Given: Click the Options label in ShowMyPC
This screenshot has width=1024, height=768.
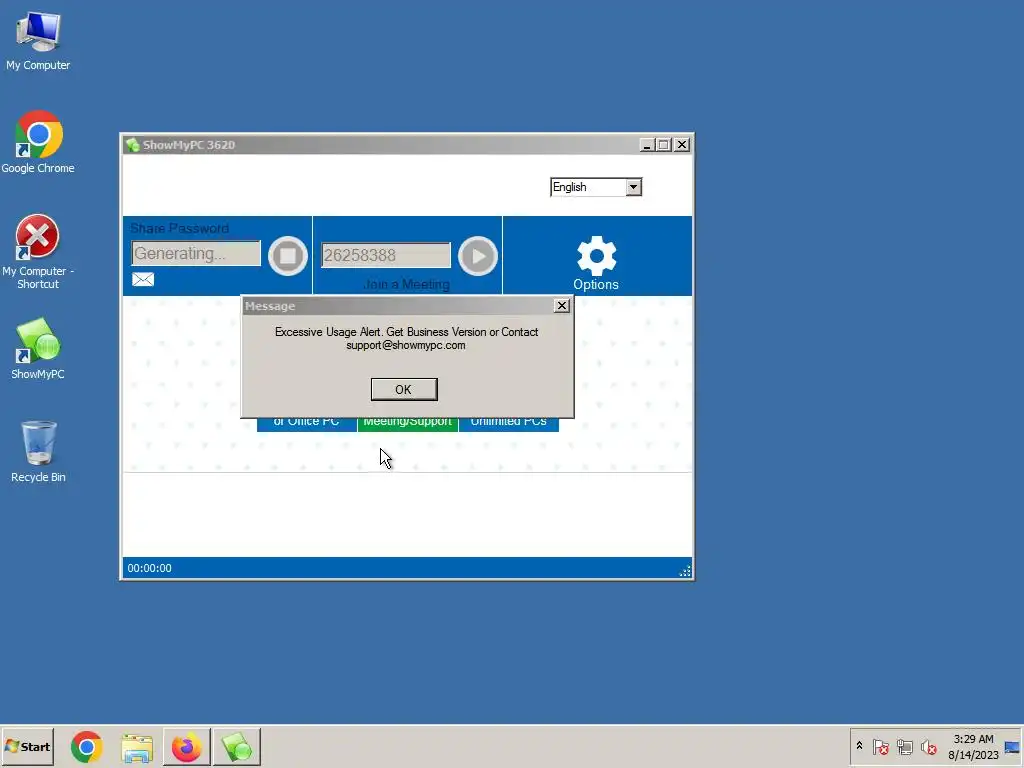Looking at the screenshot, I should coord(596,285).
